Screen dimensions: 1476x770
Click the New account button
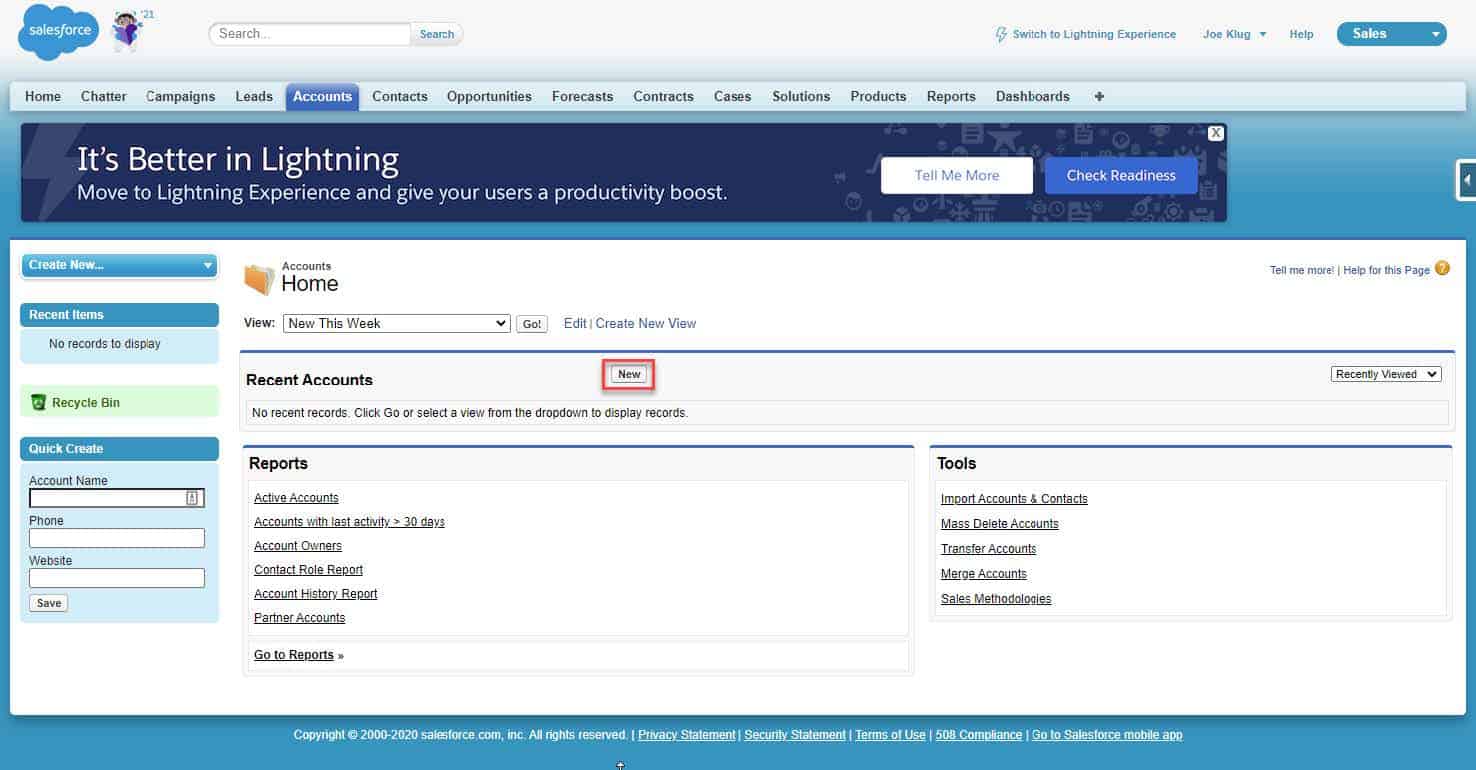tap(629, 374)
